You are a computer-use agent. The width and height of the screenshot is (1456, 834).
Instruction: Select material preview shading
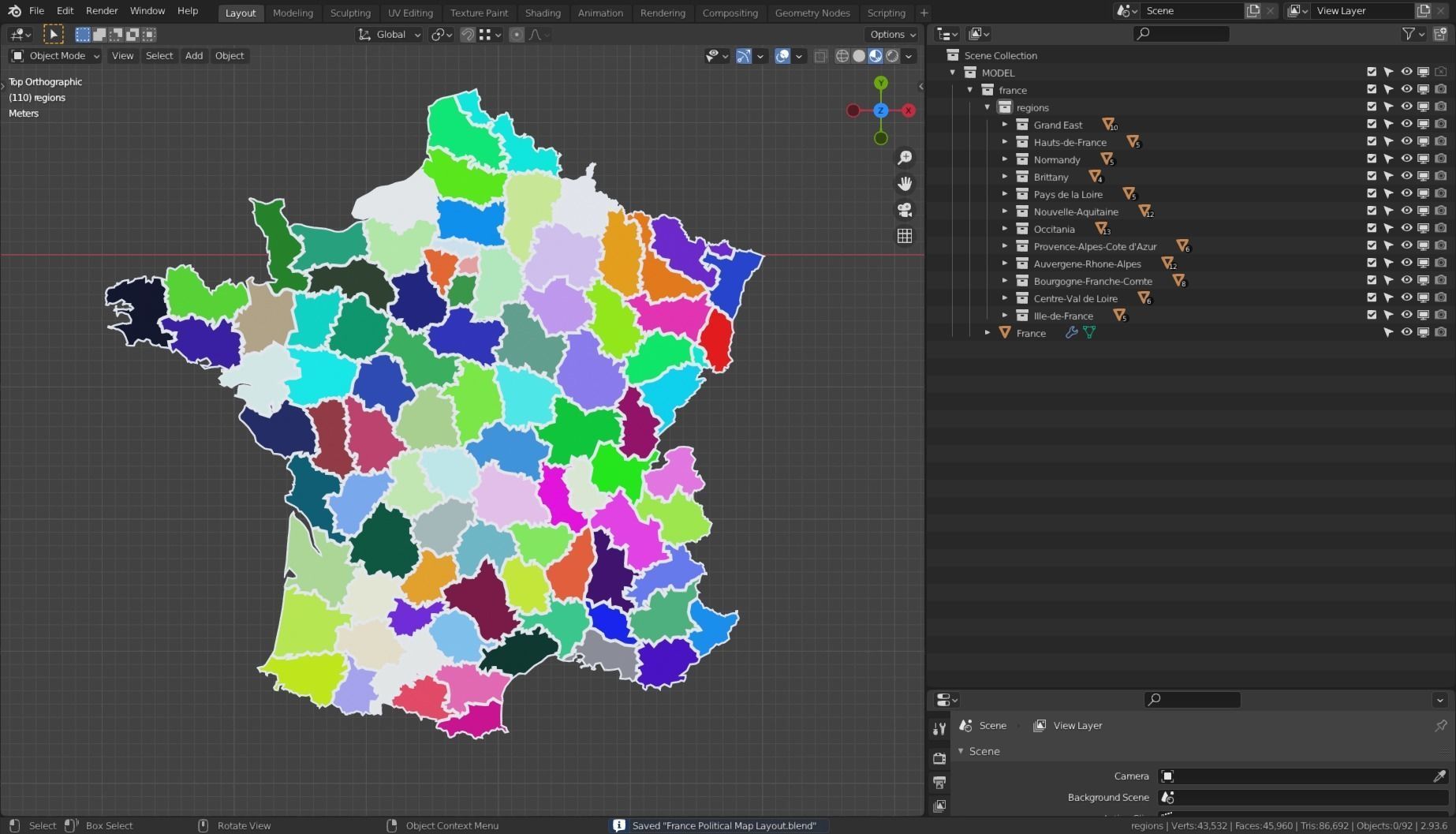tap(875, 56)
